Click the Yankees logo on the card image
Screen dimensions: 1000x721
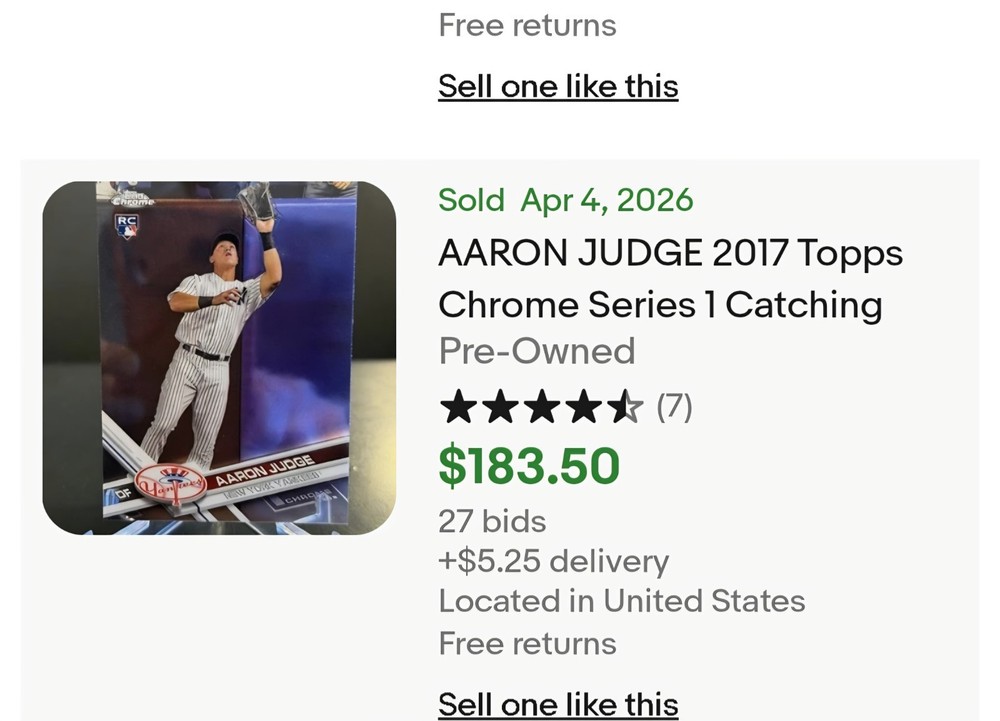pos(167,484)
